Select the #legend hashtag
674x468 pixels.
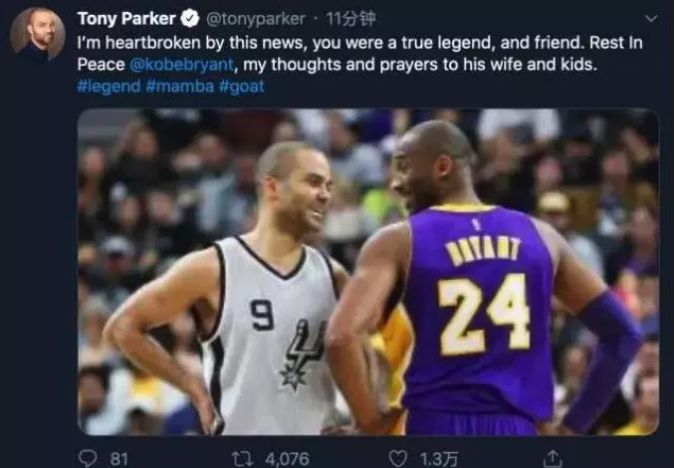pos(109,86)
